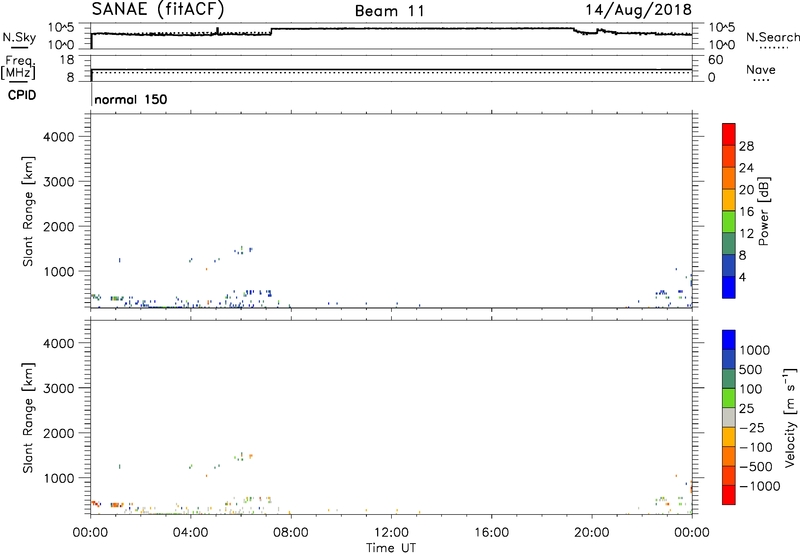Click the 04:00 time tick label
Viewport: 800px width, 554px height.
pyautogui.click(x=190, y=533)
